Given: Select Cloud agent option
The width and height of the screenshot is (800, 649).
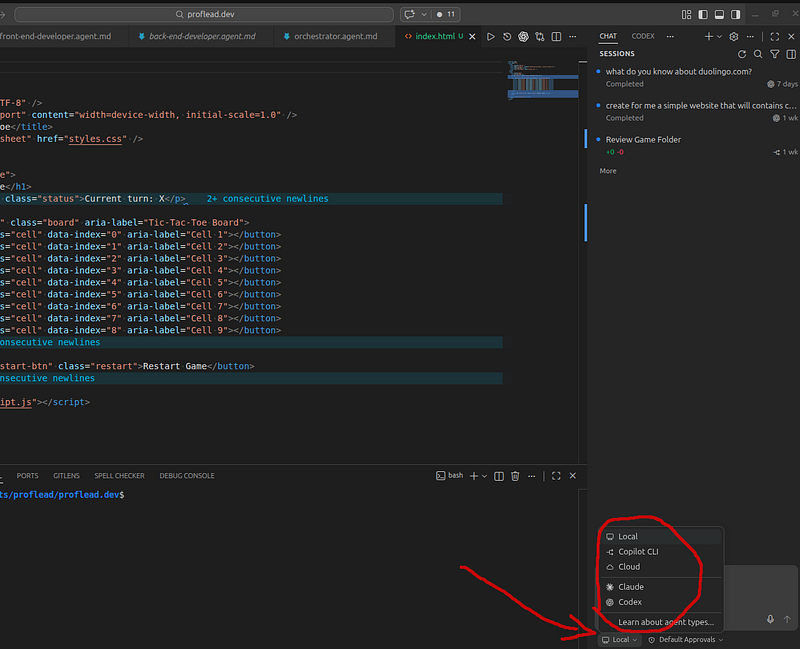Looking at the screenshot, I should [661, 567].
